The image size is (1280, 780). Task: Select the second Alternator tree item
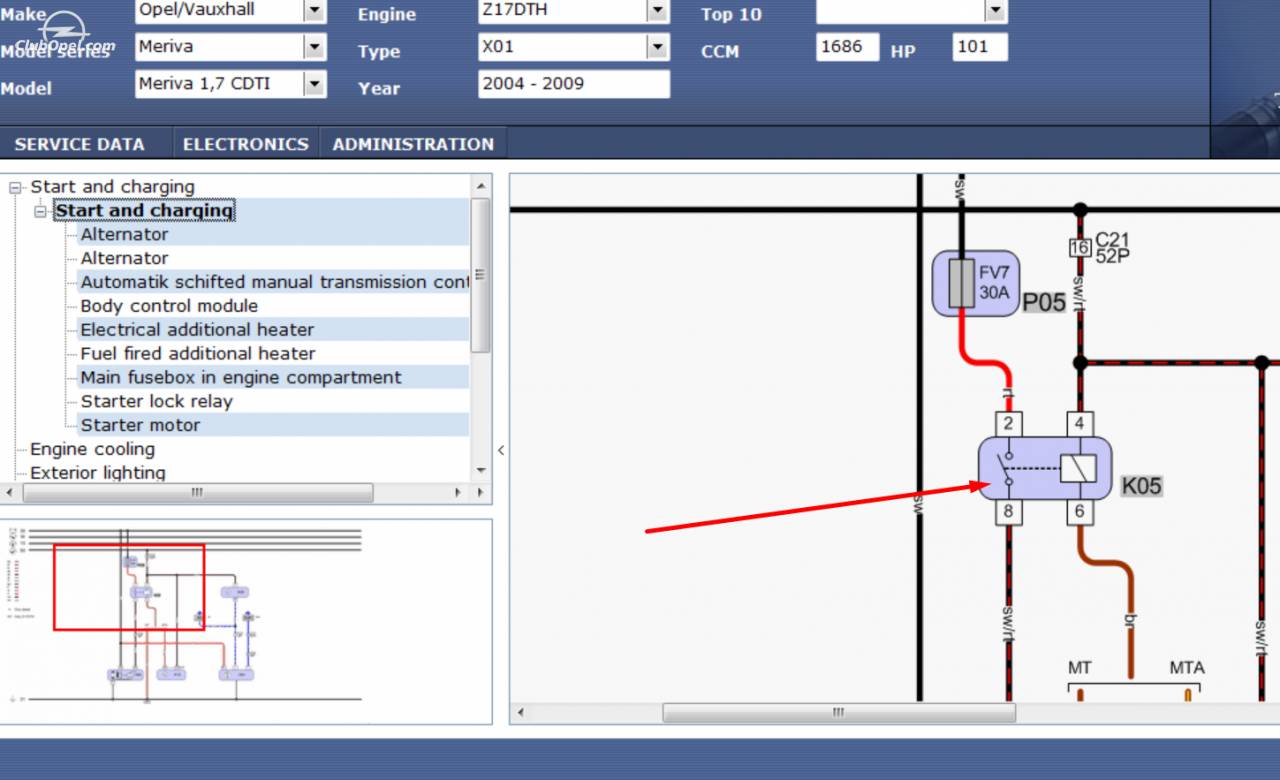click(124, 258)
